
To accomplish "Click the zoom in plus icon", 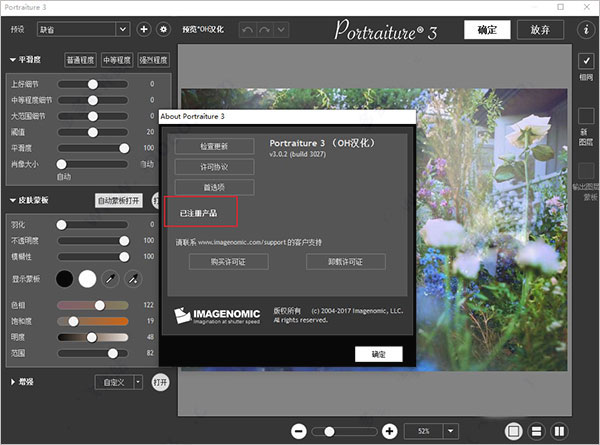I will click(389, 431).
